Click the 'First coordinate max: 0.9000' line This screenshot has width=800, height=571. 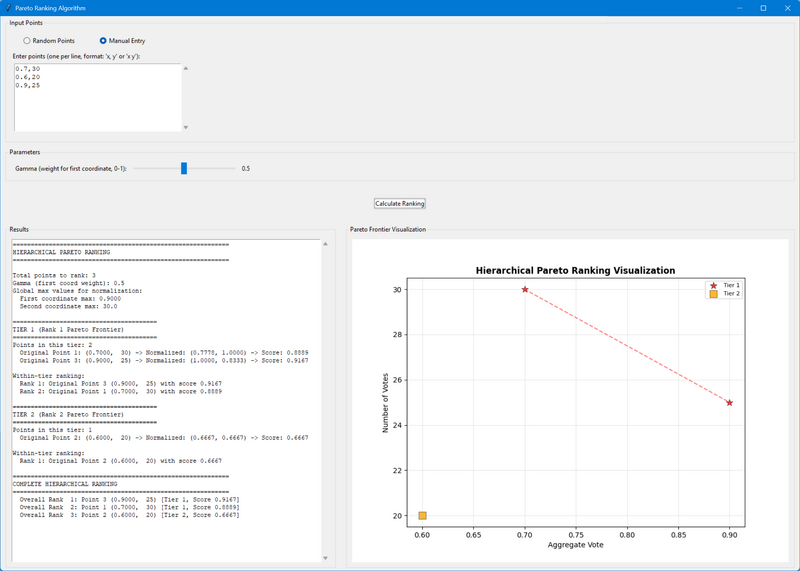(x=70, y=299)
